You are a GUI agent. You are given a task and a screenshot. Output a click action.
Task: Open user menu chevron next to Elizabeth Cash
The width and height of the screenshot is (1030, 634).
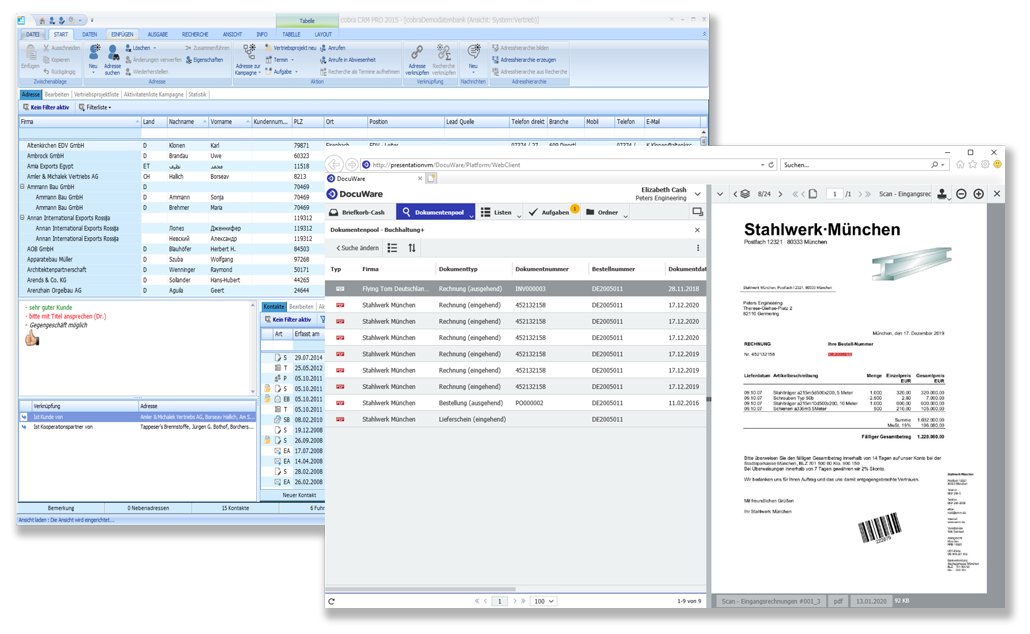698,194
